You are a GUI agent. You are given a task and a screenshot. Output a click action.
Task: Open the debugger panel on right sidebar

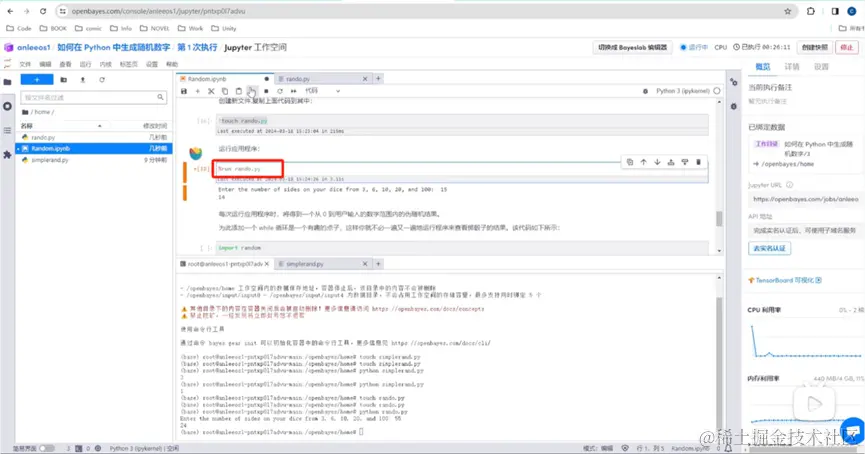tap(734, 106)
